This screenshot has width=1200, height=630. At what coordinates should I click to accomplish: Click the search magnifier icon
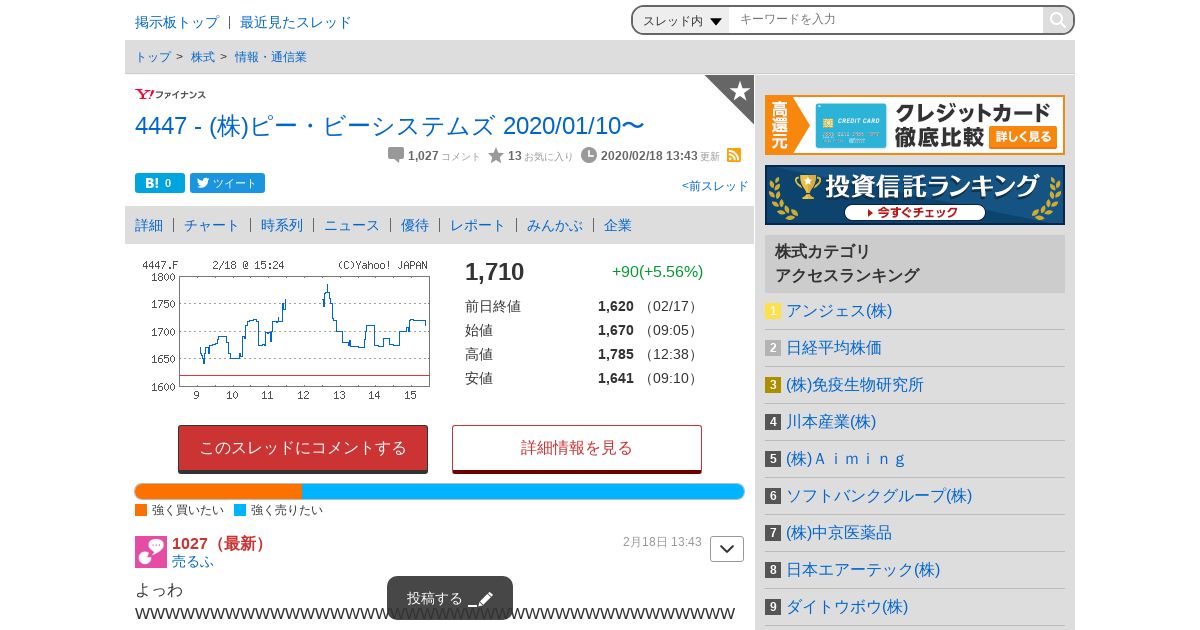tap(1057, 20)
